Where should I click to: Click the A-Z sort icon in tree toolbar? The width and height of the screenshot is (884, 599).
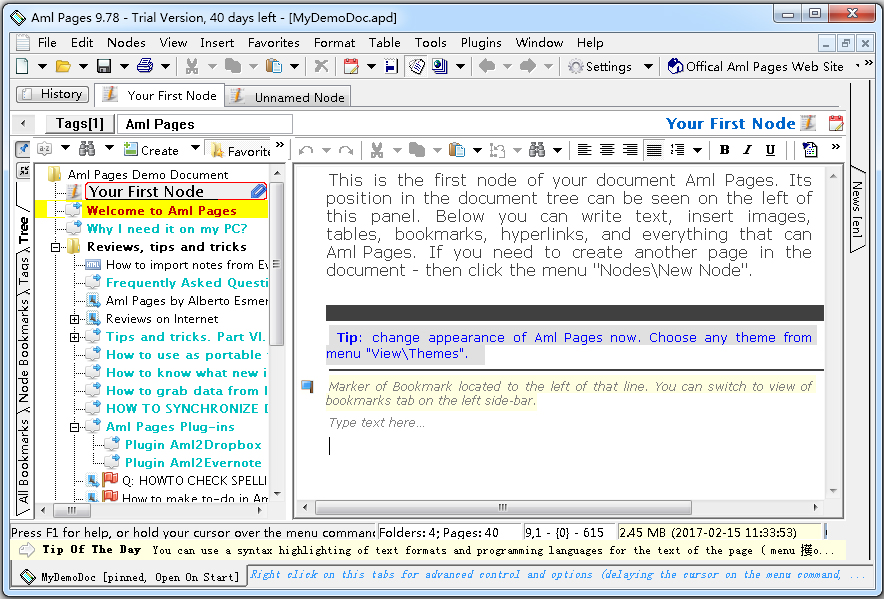[x=45, y=149]
